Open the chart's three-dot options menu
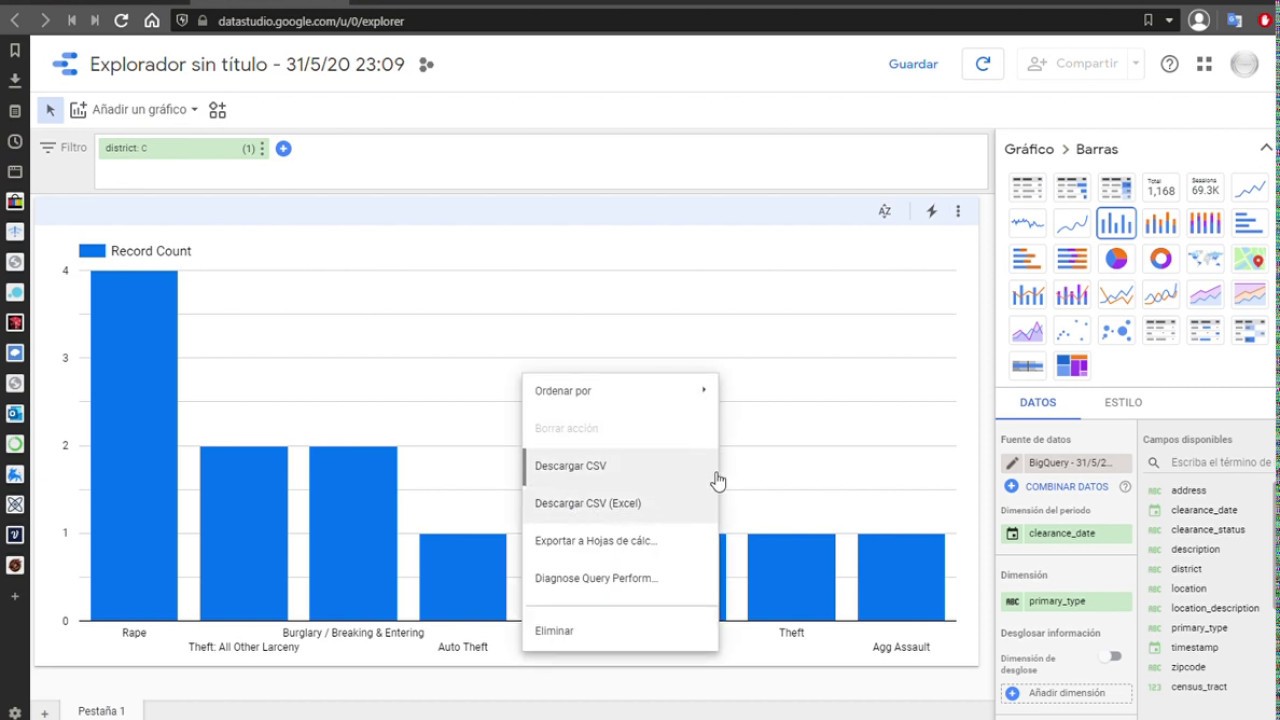This screenshot has width=1280, height=720. pyautogui.click(x=958, y=211)
